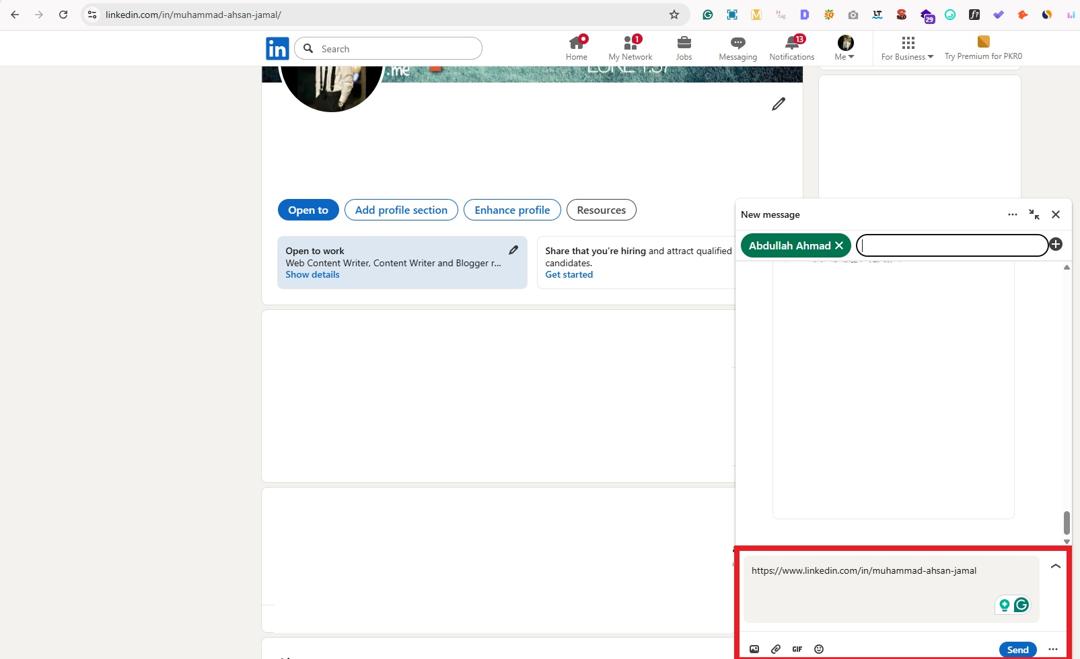Screen dimensions: 1080x659
Task: Click the Grammarly lightbulb suggestion icon
Action: [1004, 605]
